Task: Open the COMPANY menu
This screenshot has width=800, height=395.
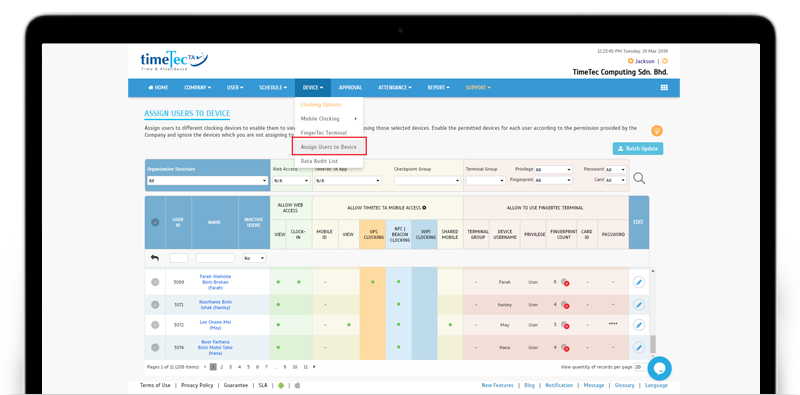Action: (x=197, y=88)
